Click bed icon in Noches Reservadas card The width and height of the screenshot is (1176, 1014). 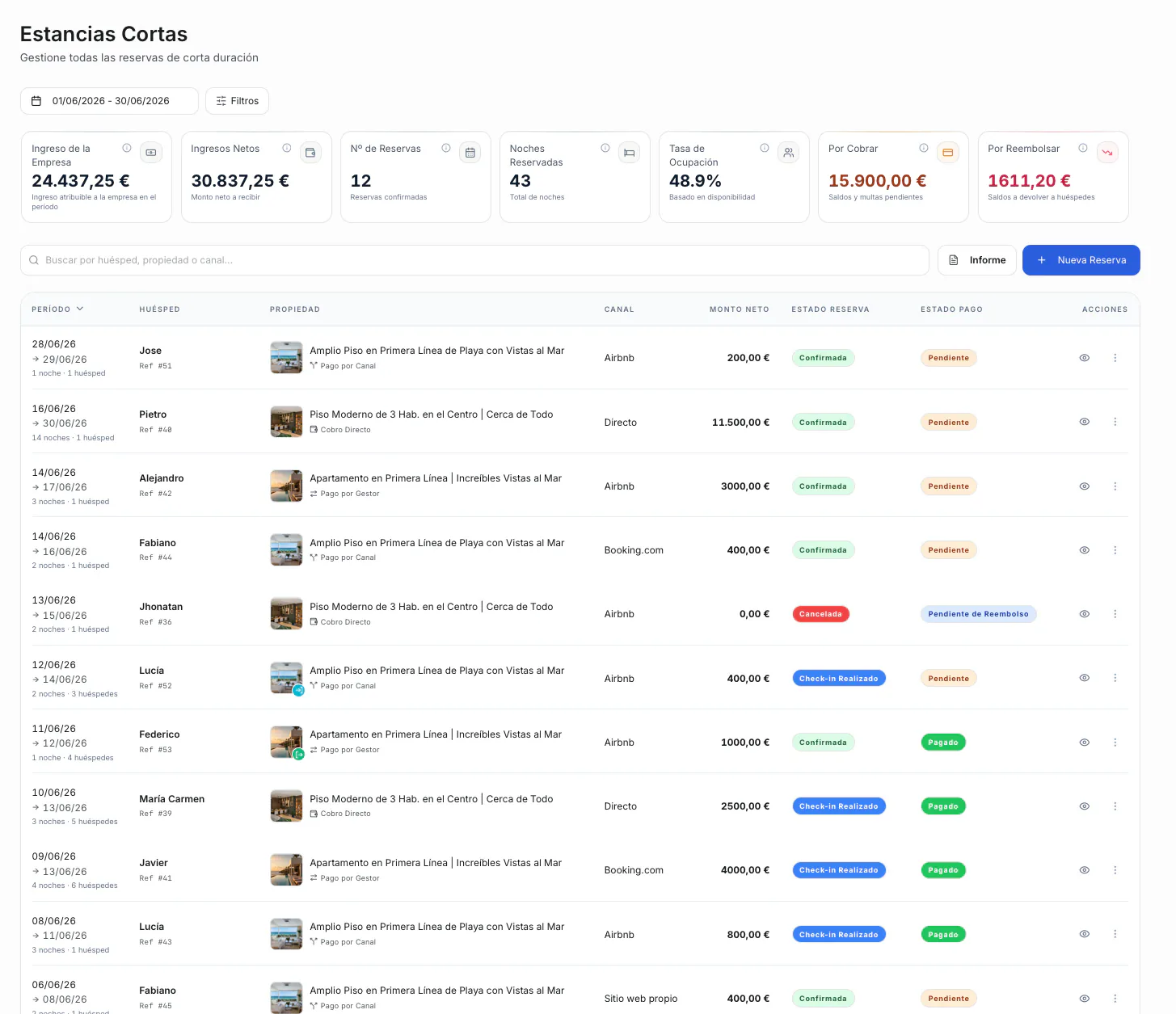(630, 152)
